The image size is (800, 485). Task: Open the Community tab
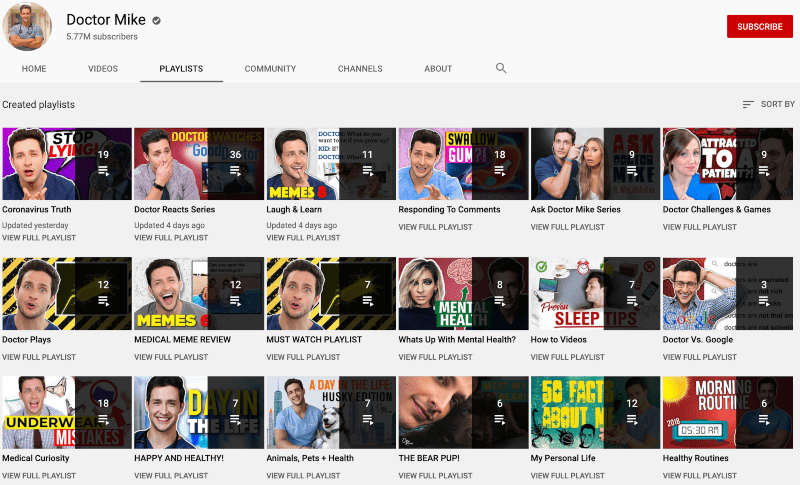point(270,69)
